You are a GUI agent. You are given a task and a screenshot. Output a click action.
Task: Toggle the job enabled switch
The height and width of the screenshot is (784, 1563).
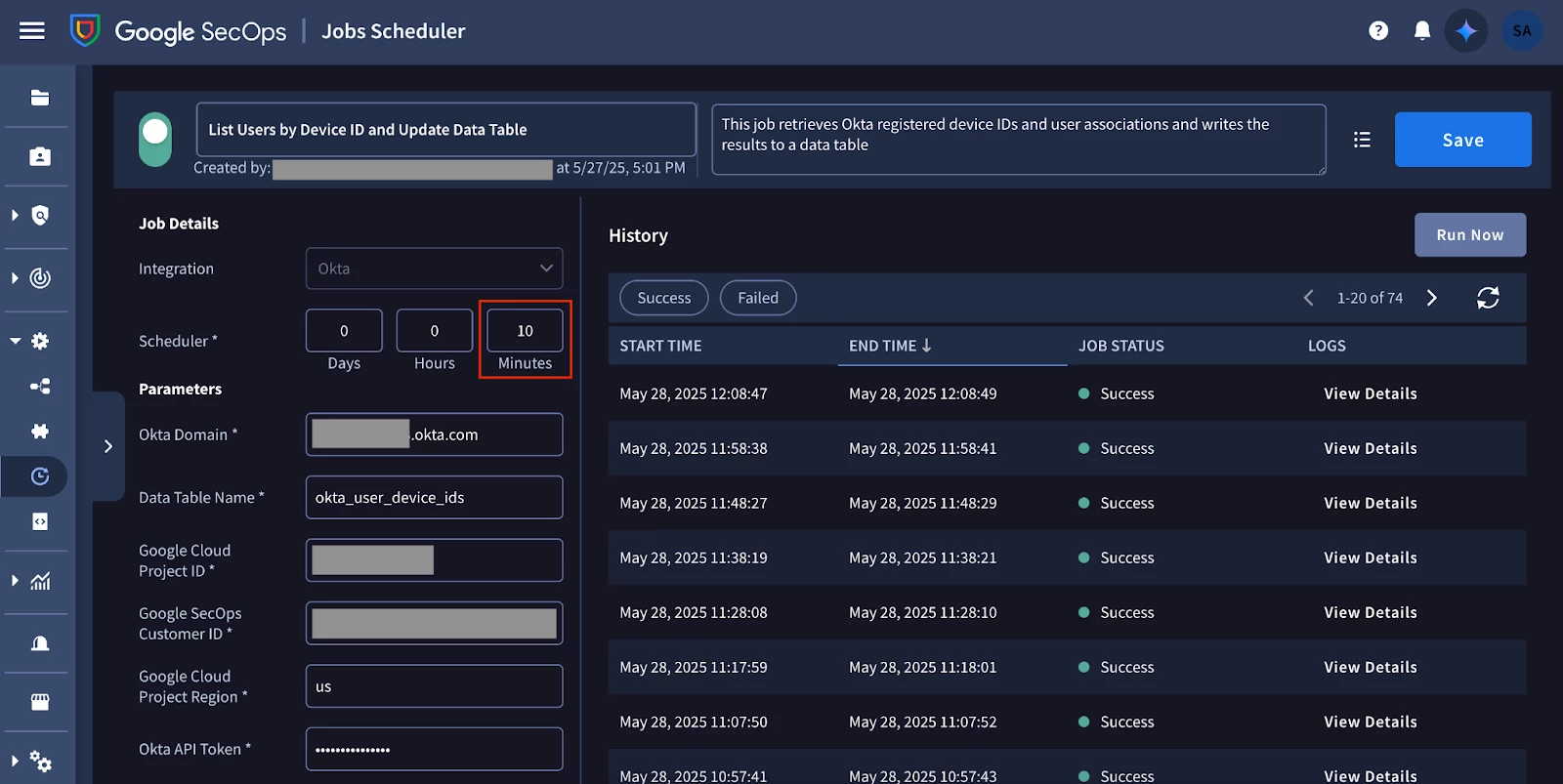(x=155, y=140)
